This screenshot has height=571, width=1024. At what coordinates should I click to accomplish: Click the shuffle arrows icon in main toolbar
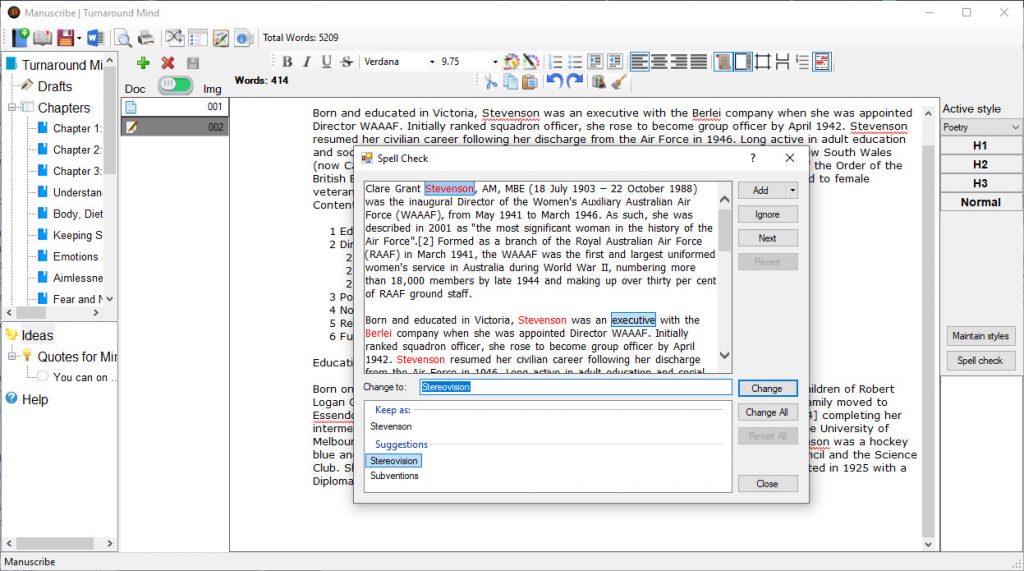click(x=174, y=37)
